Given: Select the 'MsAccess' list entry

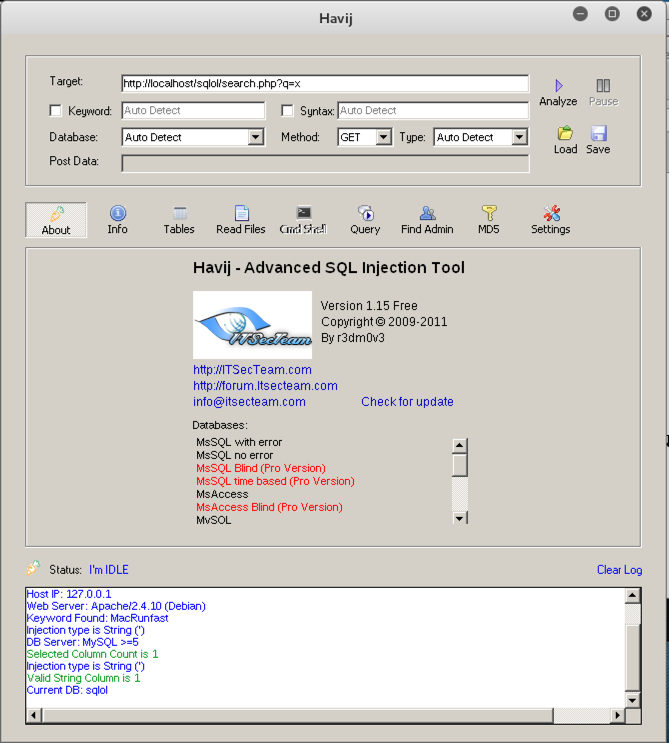Looking at the screenshot, I should [x=222, y=494].
